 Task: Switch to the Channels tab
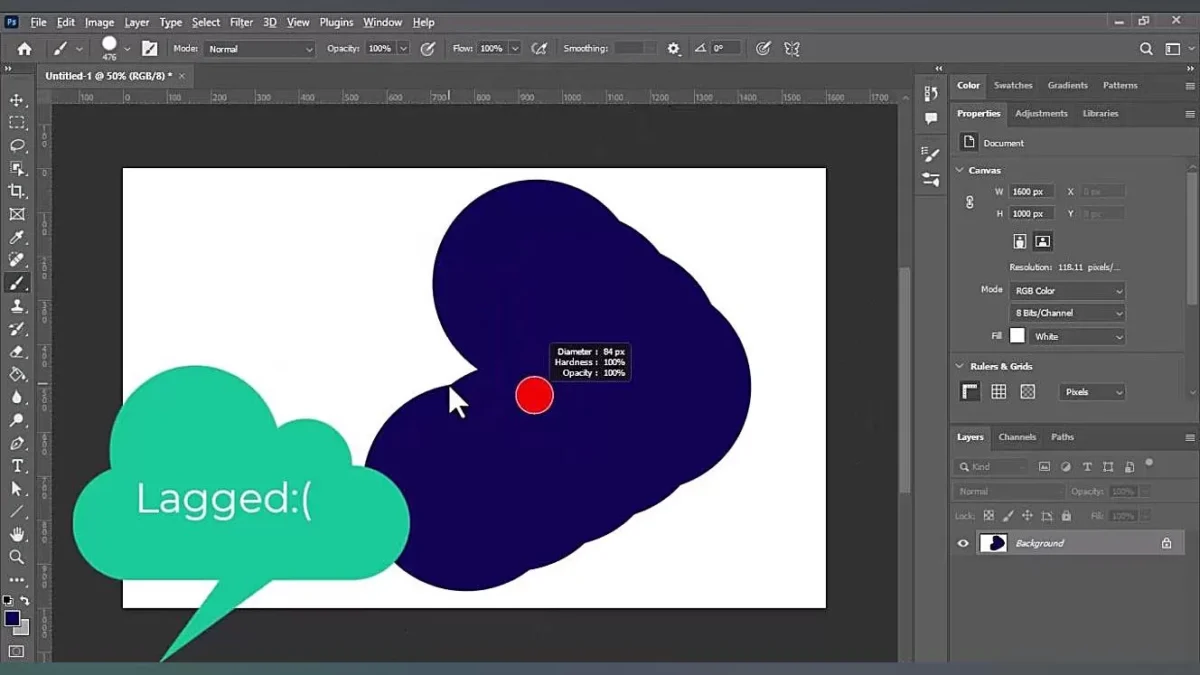tap(1017, 437)
